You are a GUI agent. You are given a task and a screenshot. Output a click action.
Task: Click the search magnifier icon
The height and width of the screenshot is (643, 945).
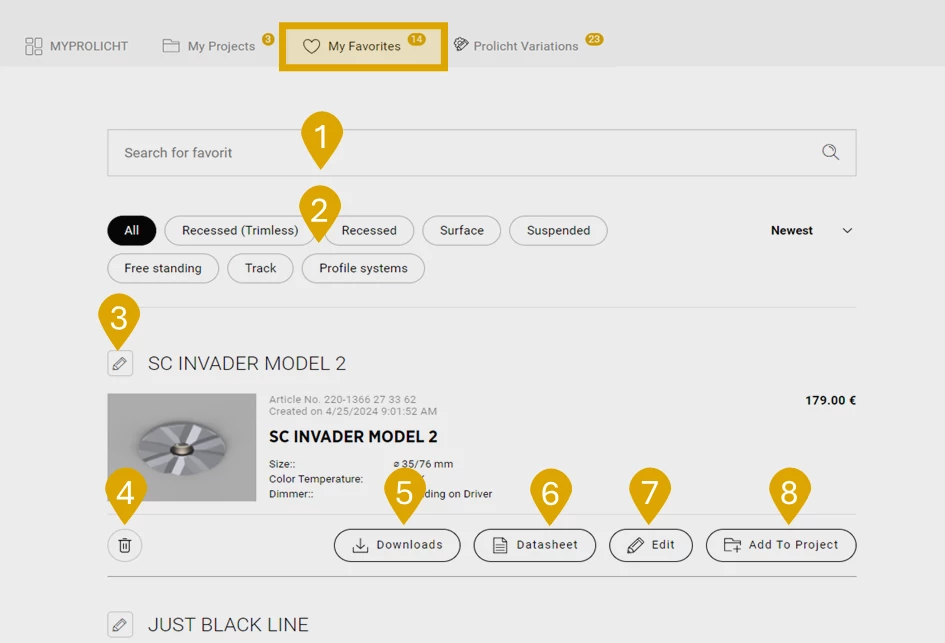(x=830, y=152)
